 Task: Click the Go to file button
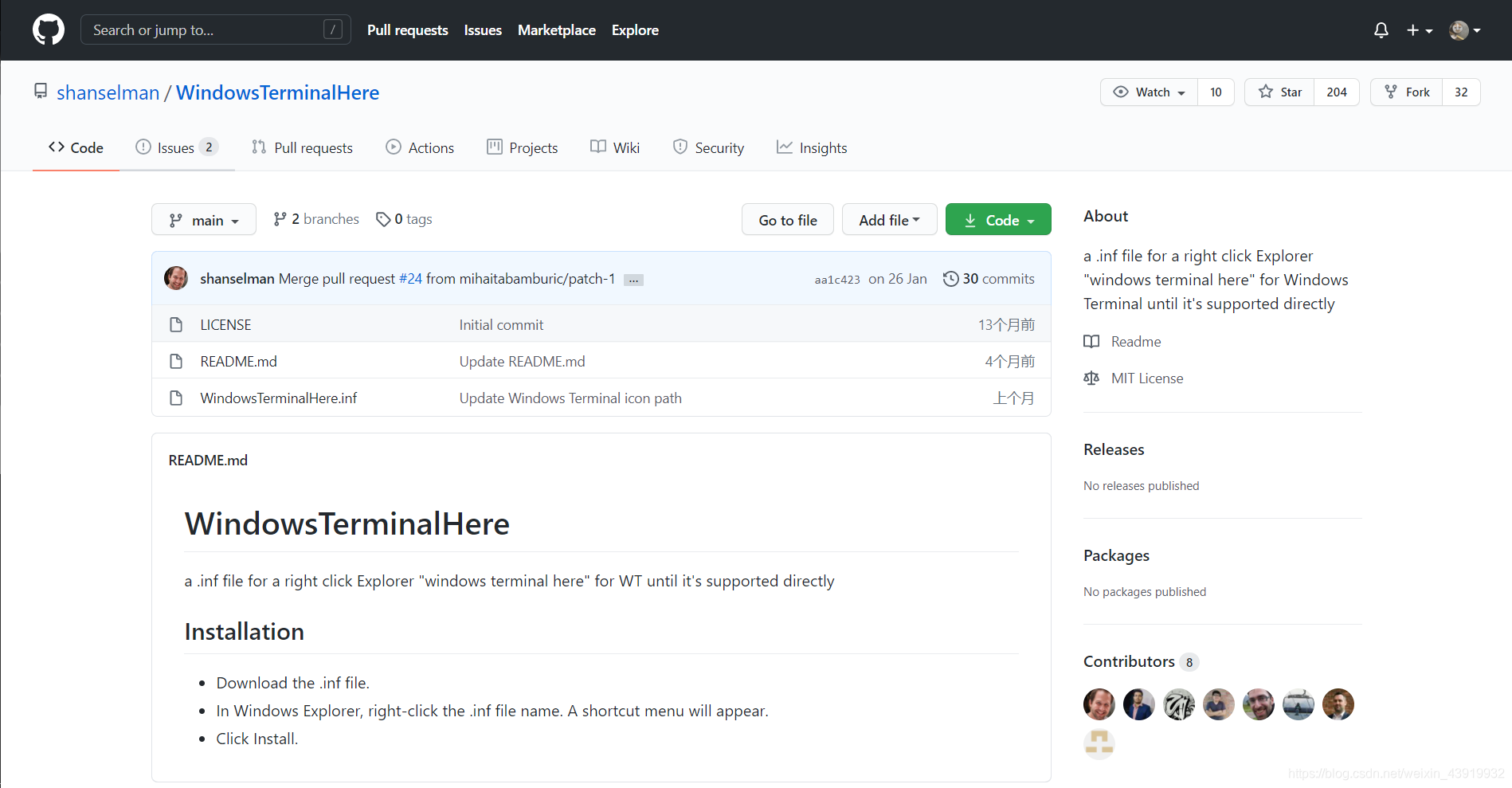788,219
